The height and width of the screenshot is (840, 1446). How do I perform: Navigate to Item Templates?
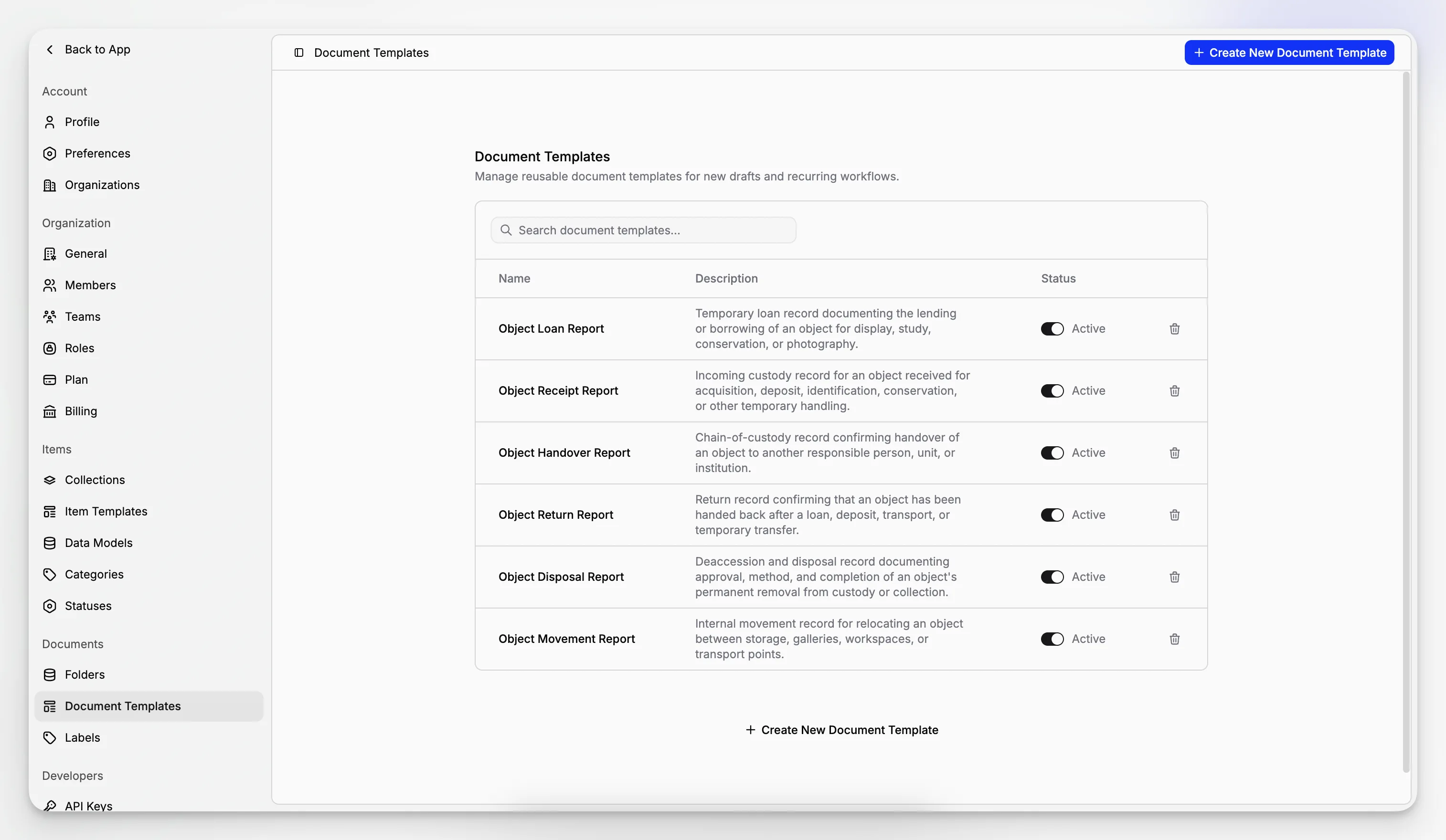149,512
